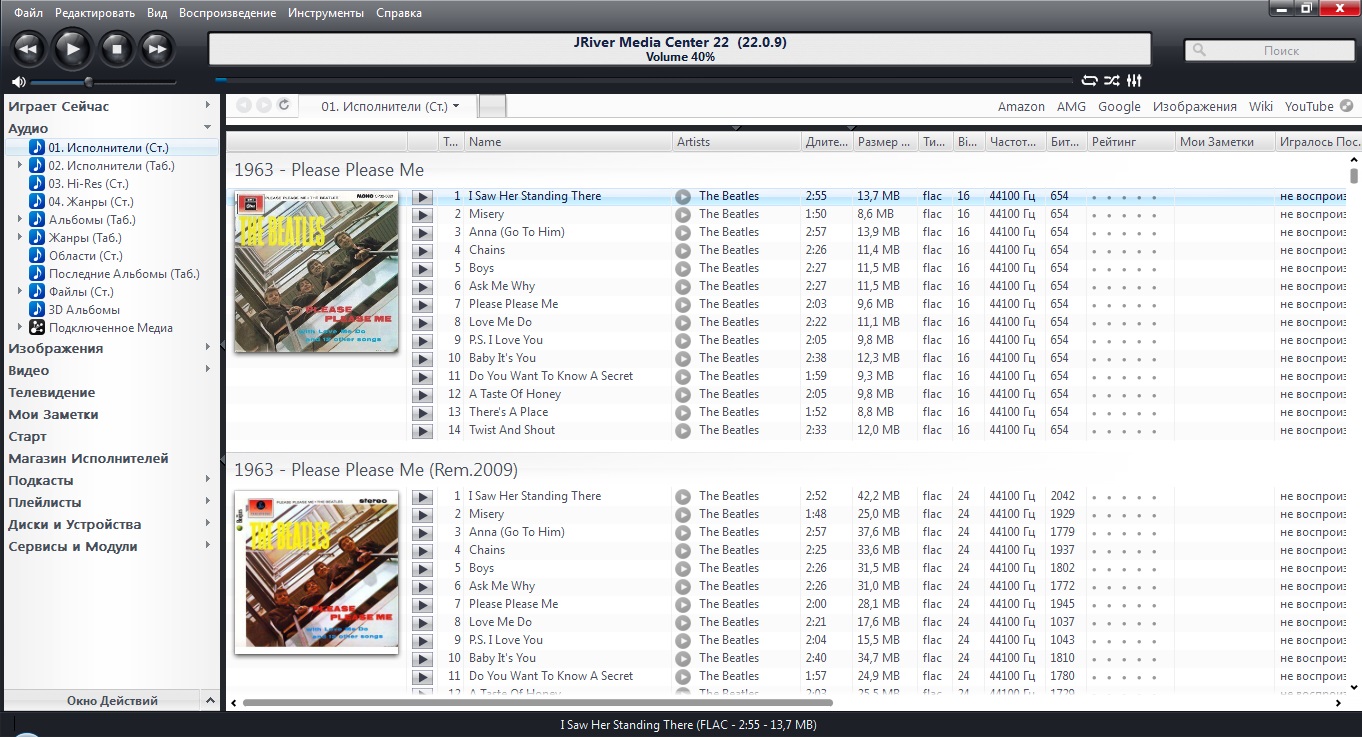Open the Файл menu

tap(29, 13)
